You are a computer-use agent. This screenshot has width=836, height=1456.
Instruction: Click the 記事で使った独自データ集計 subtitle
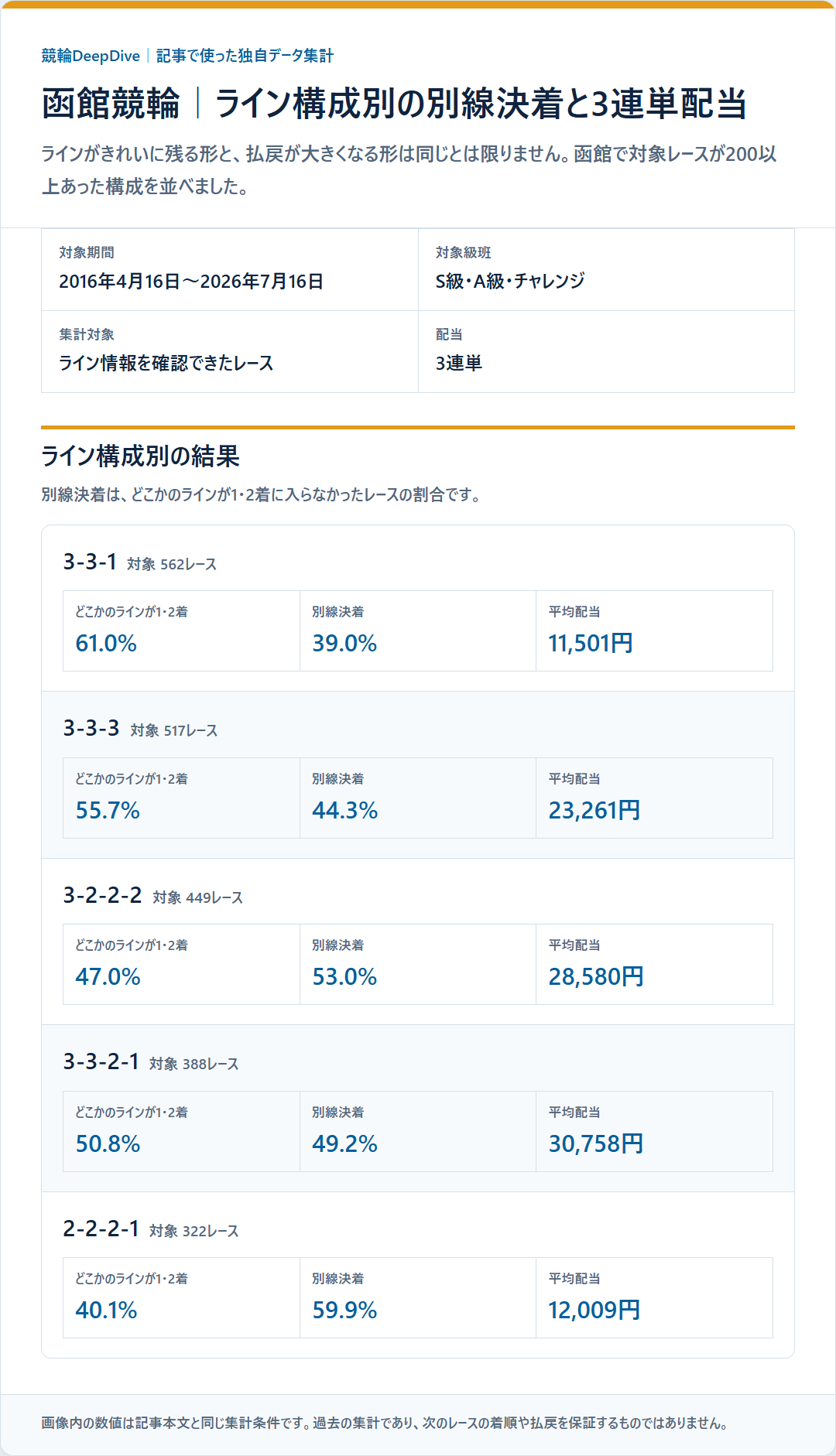point(245,56)
